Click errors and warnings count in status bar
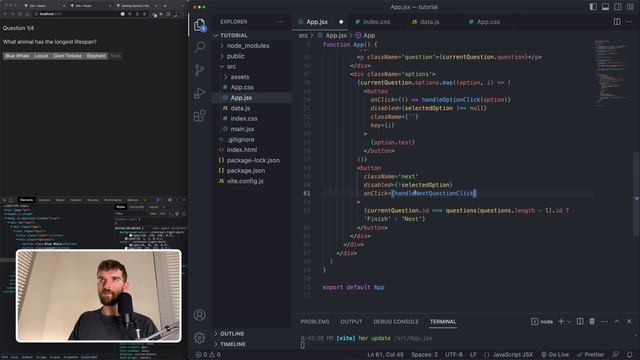The width and height of the screenshot is (640, 360). [x=208, y=355]
